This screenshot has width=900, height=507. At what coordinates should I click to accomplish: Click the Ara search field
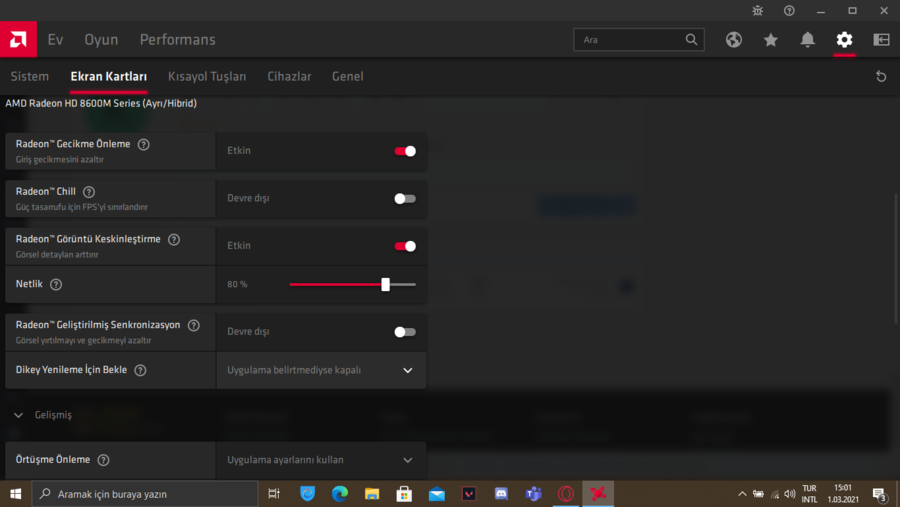[630, 40]
